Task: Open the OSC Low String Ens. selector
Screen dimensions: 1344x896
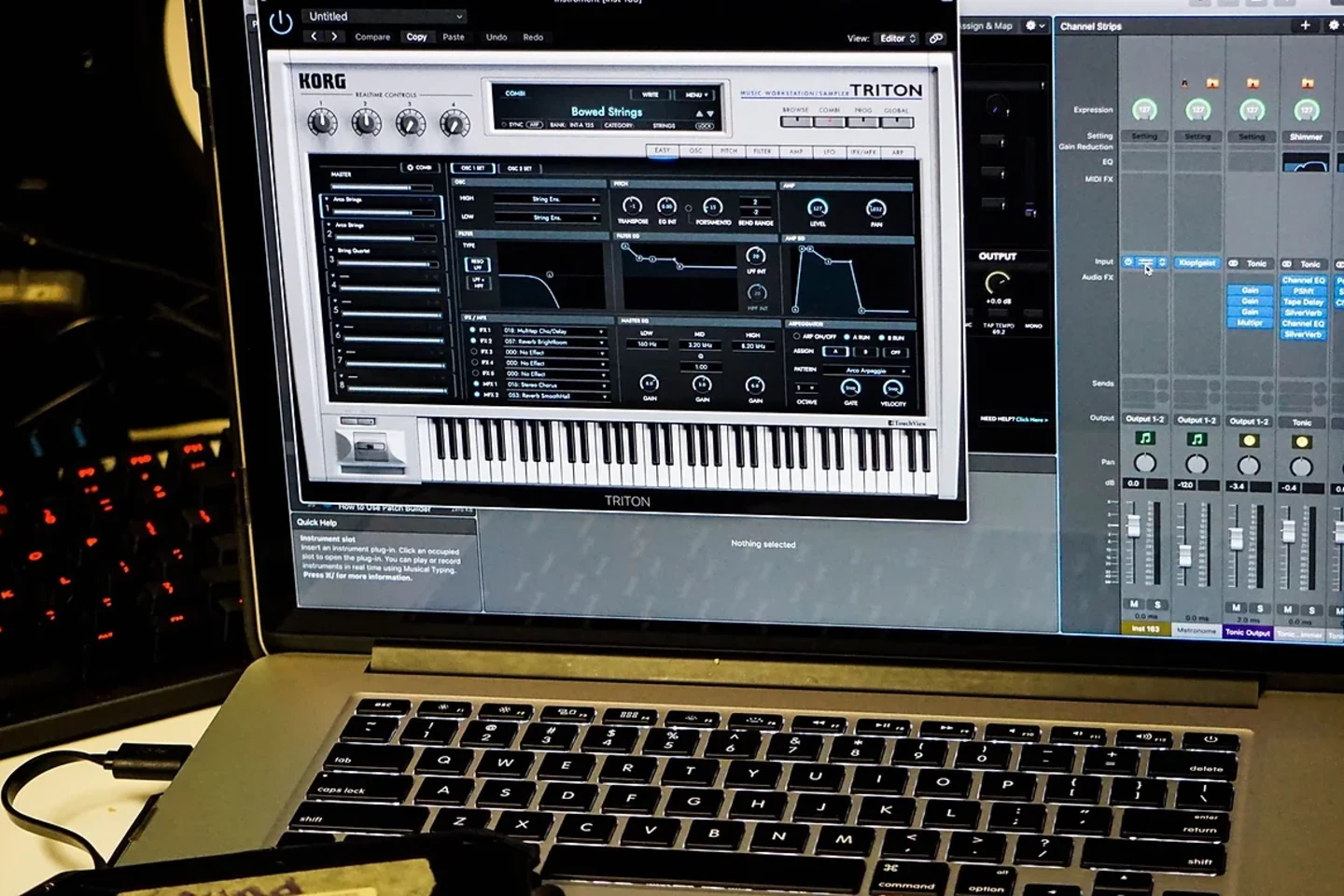Action: click(x=547, y=217)
